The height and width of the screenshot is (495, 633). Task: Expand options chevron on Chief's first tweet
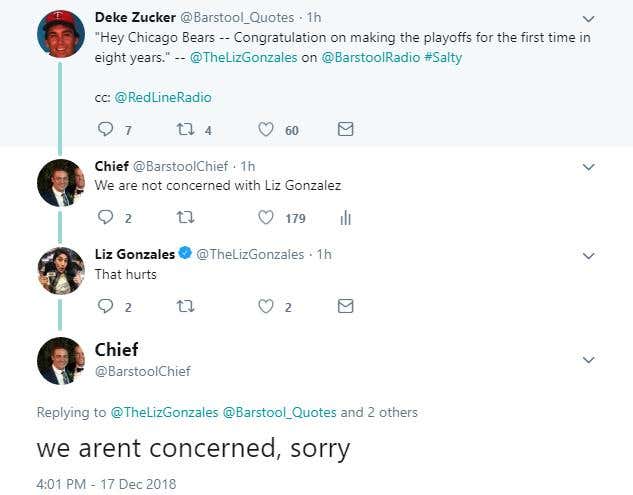coord(588,167)
